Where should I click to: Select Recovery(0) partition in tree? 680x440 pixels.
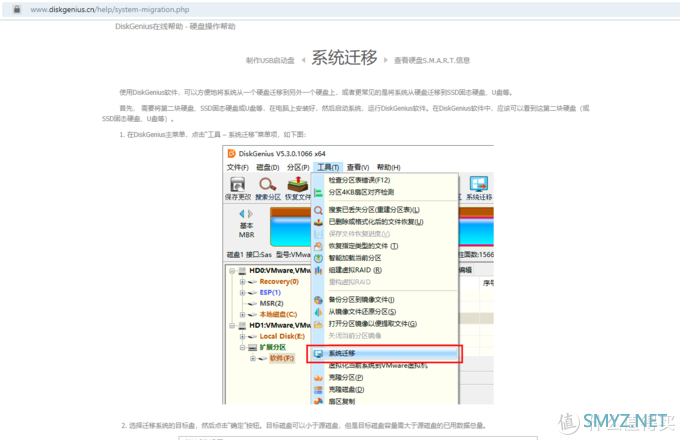coord(279,282)
